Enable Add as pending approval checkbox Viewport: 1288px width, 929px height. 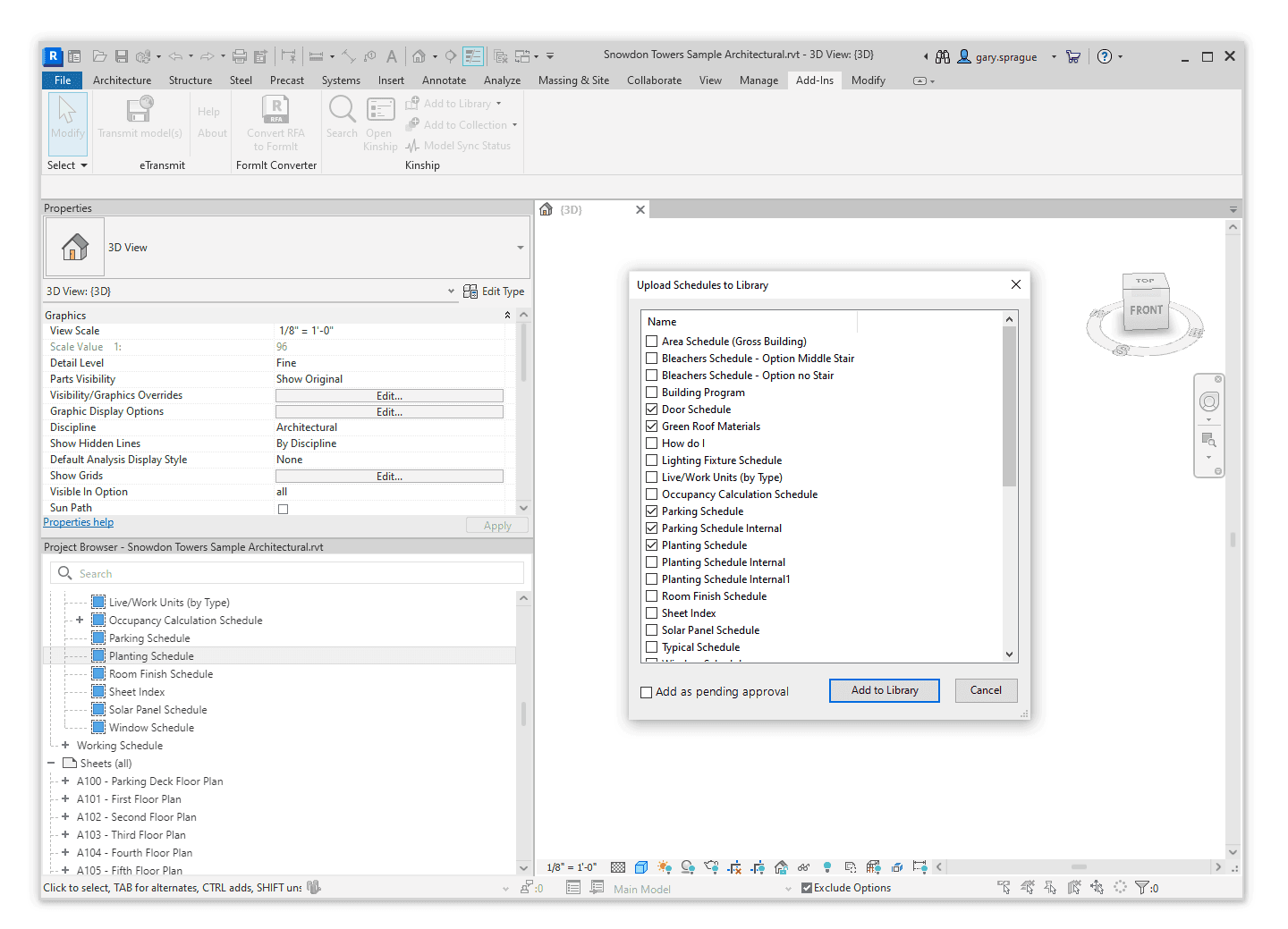click(x=647, y=692)
